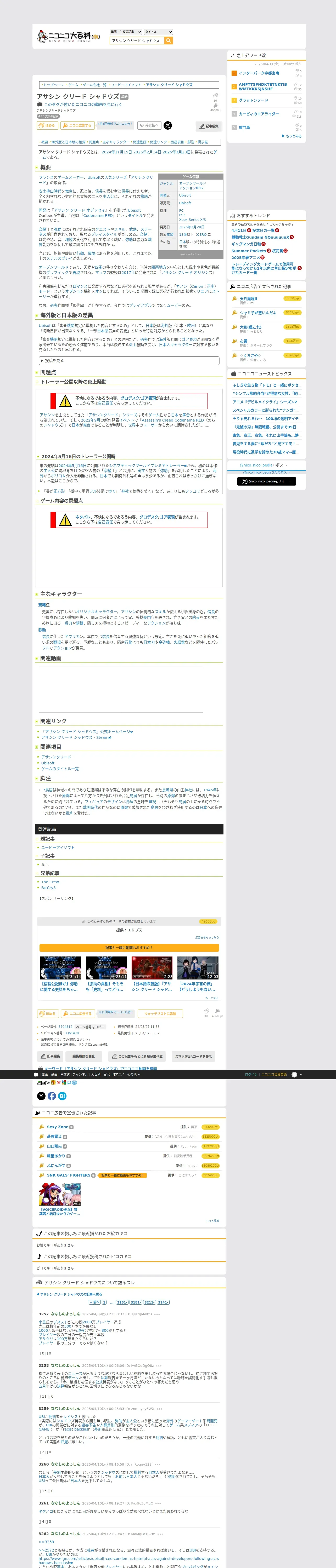Share article via the top X icon
The height and width of the screenshot is (1568, 336).
pos(168,125)
